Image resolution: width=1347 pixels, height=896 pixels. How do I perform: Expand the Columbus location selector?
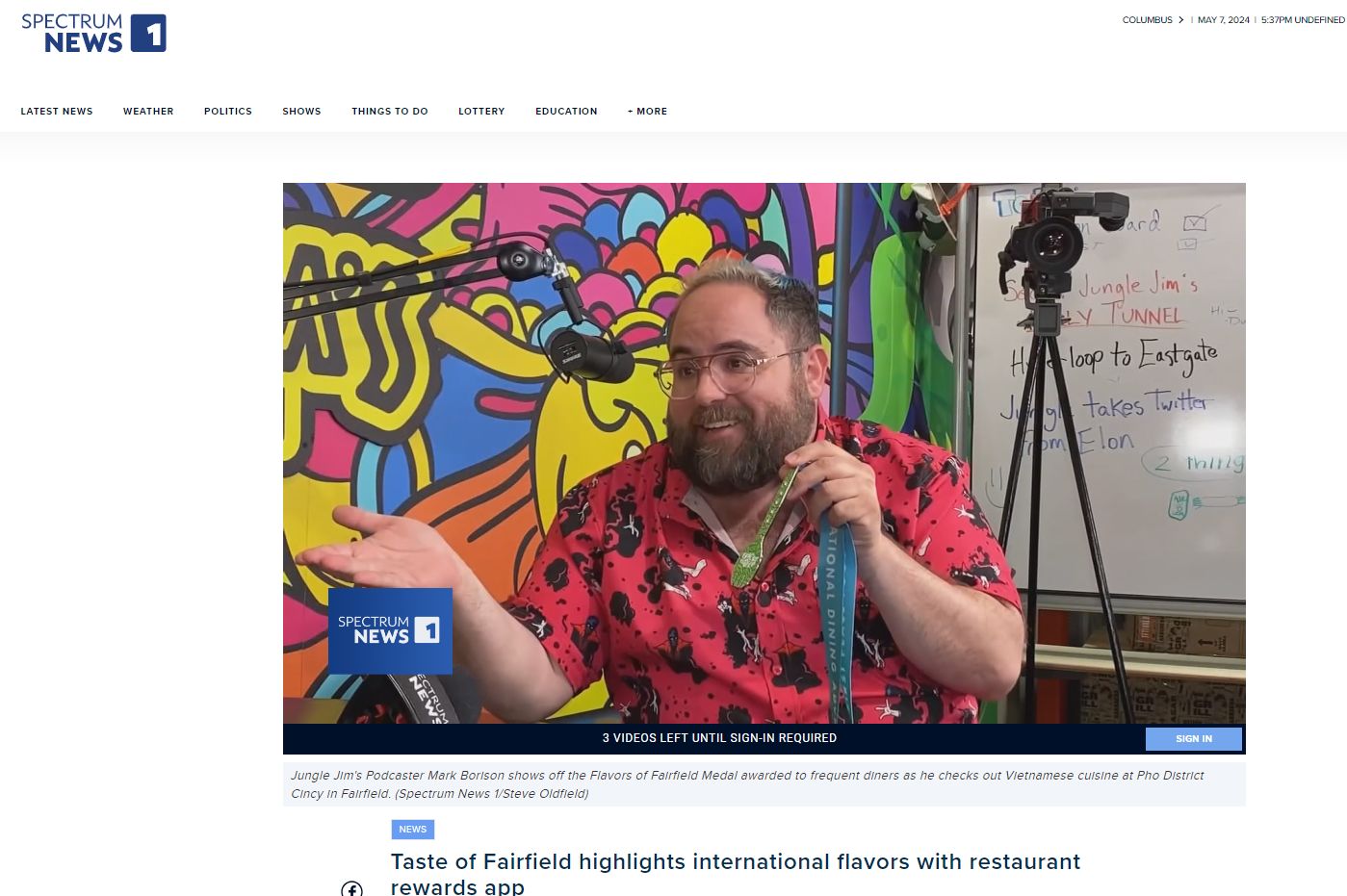coord(1153,20)
